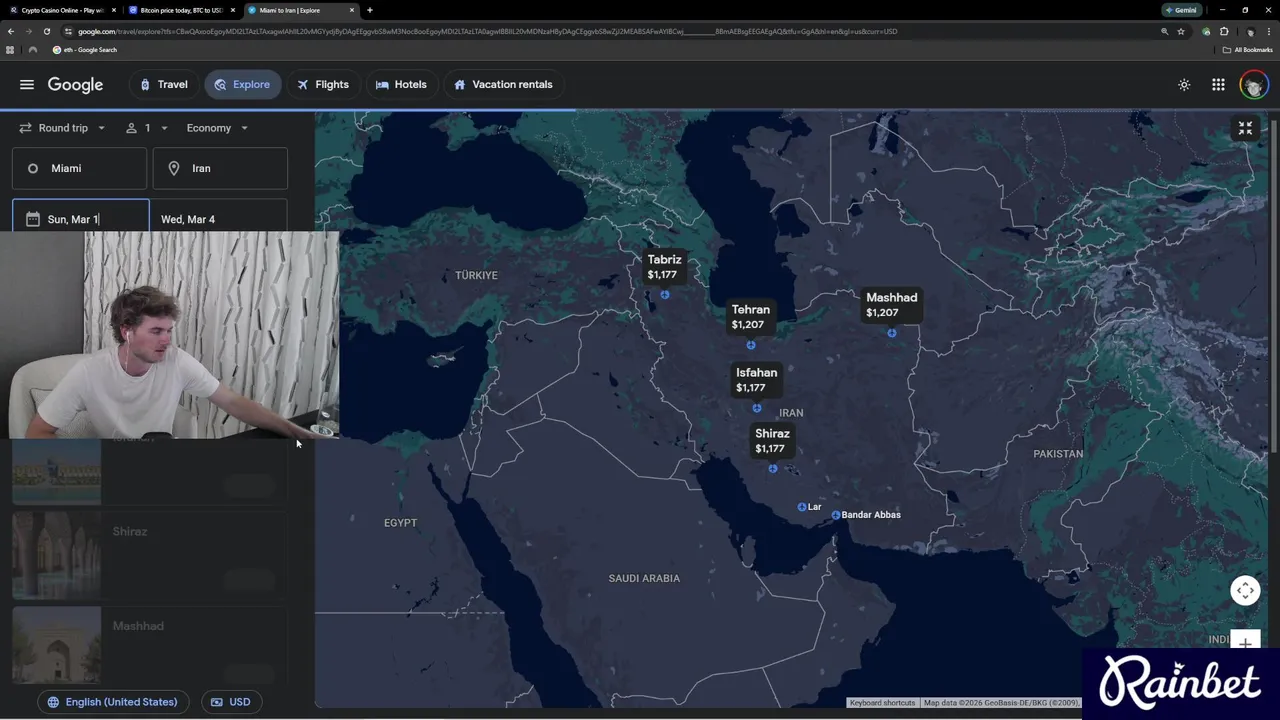Toggle the light/dark theme sun icon
This screenshot has width=1280, height=720.
pyautogui.click(x=1184, y=85)
